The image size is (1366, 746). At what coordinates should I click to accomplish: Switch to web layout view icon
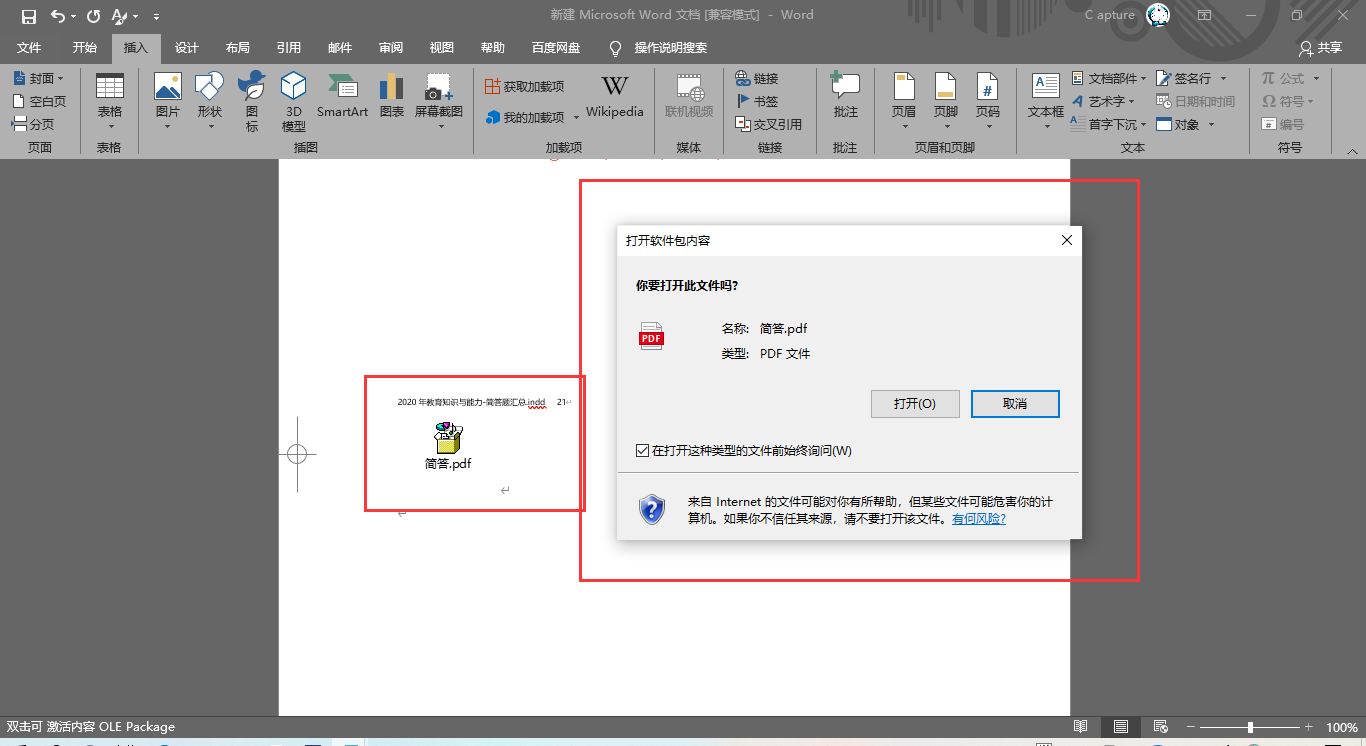coord(1161,727)
